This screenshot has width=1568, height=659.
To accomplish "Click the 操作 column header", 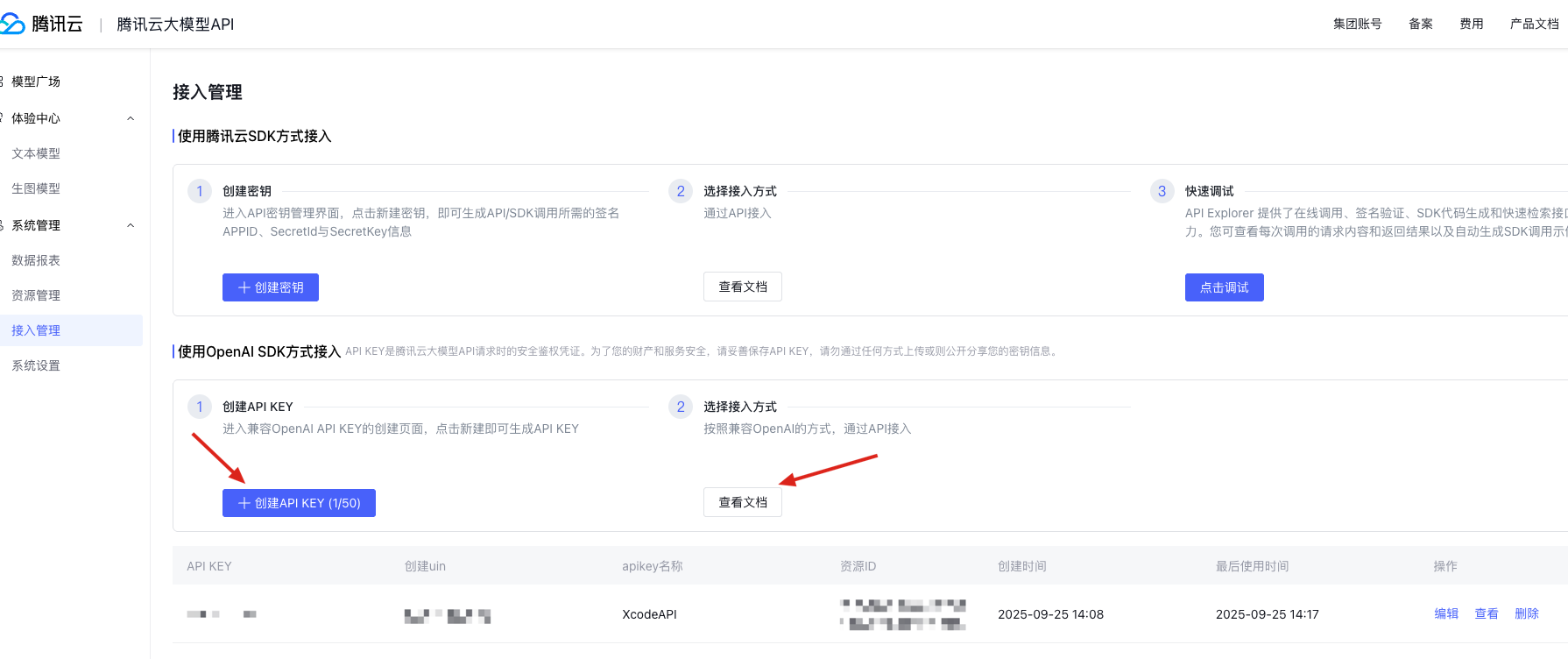I will 1445,566.
